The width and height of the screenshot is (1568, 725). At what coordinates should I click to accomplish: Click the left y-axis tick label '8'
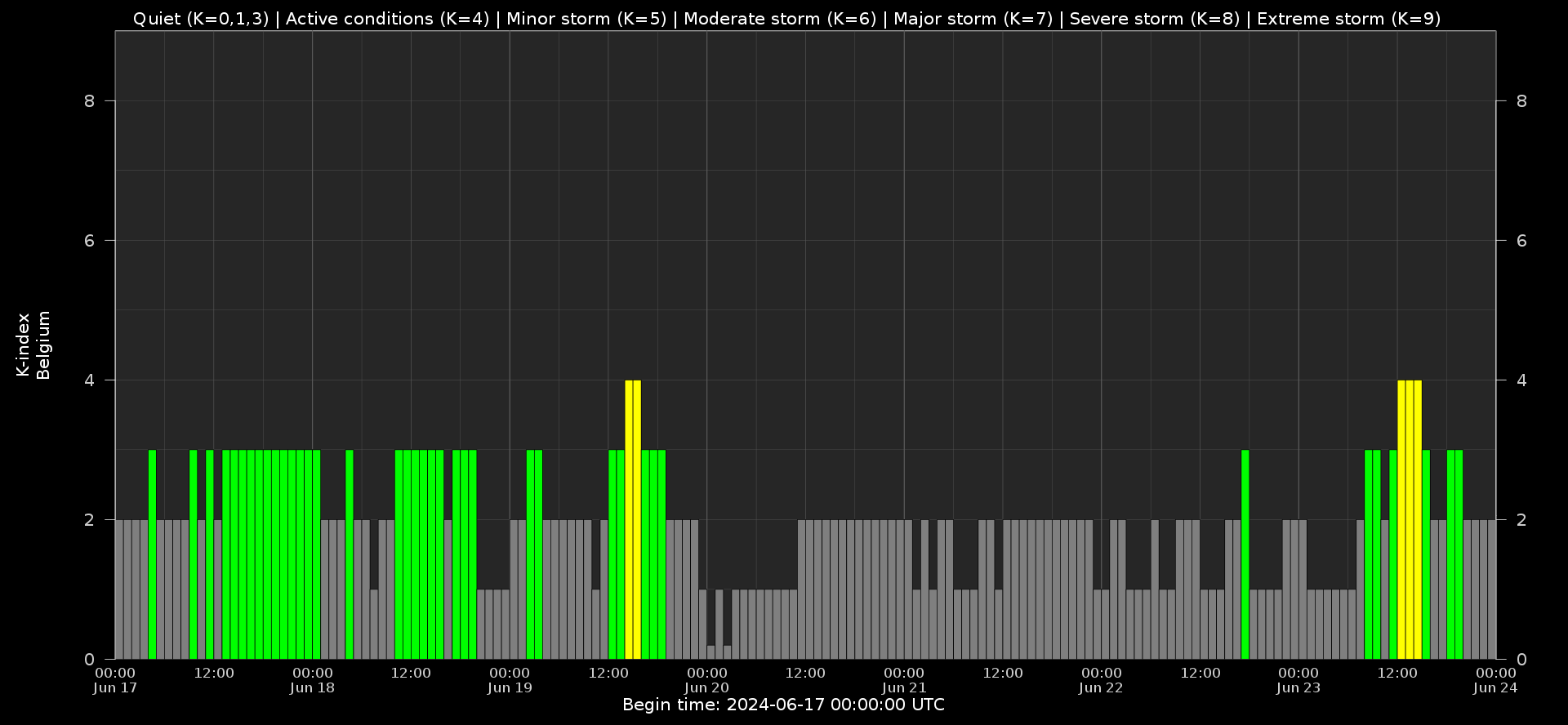[89, 101]
